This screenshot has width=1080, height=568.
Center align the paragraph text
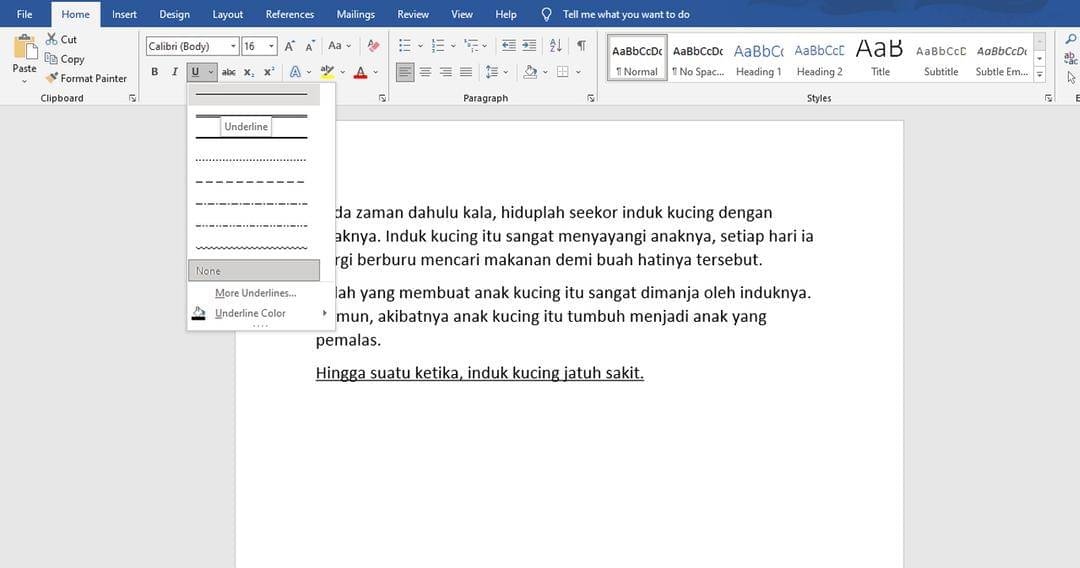click(x=425, y=72)
